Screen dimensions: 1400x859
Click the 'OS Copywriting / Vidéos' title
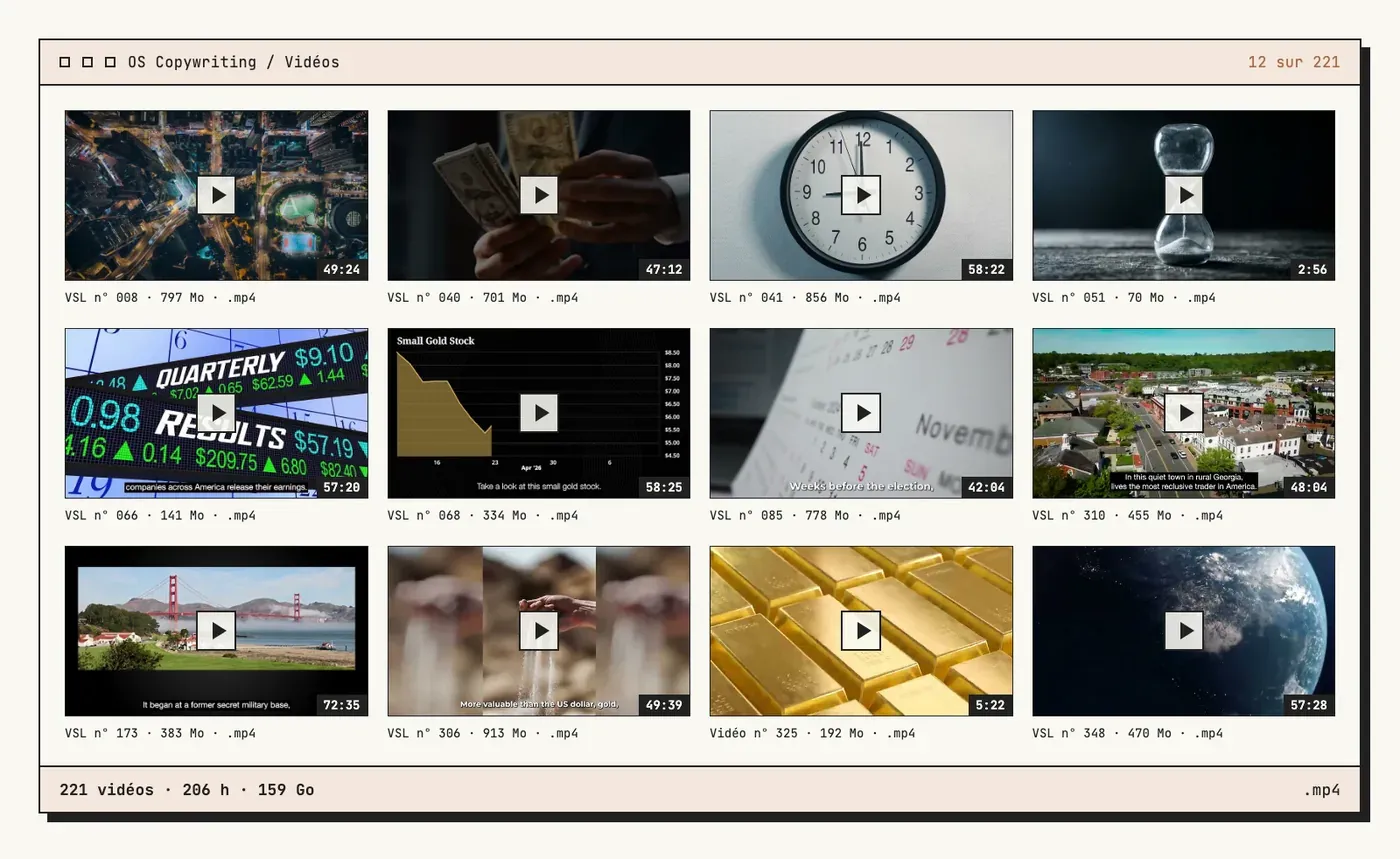pyautogui.click(x=234, y=62)
